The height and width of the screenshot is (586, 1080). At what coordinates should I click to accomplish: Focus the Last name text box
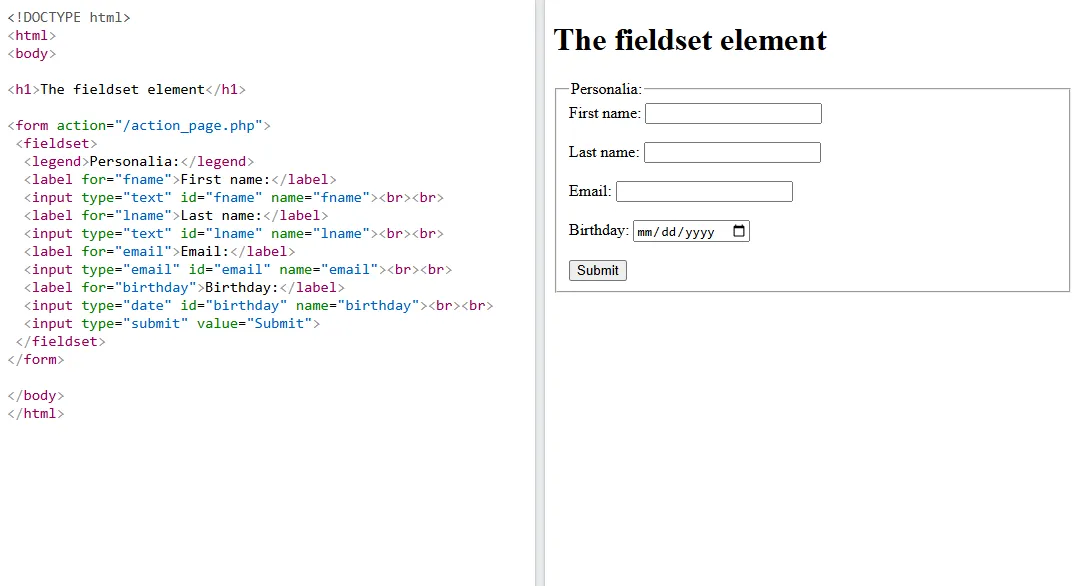(732, 153)
